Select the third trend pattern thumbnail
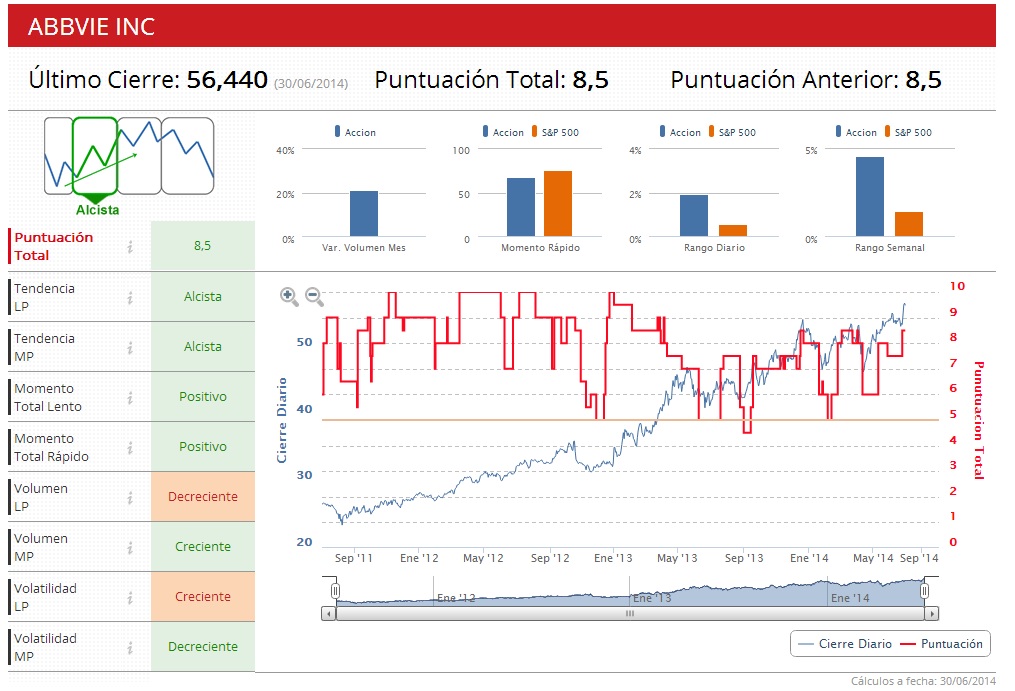The image size is (1015, 691). click(139, 156)
